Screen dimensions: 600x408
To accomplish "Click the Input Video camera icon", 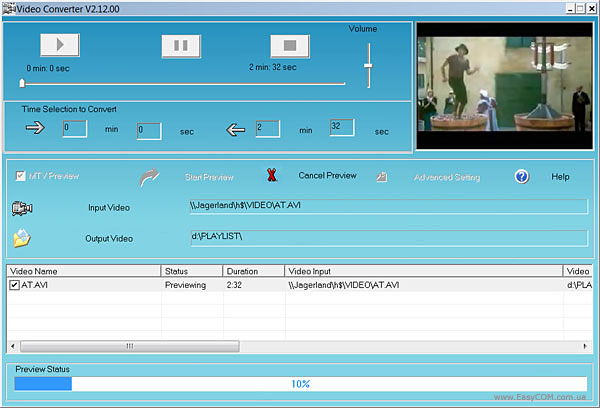I will point(22,208).
